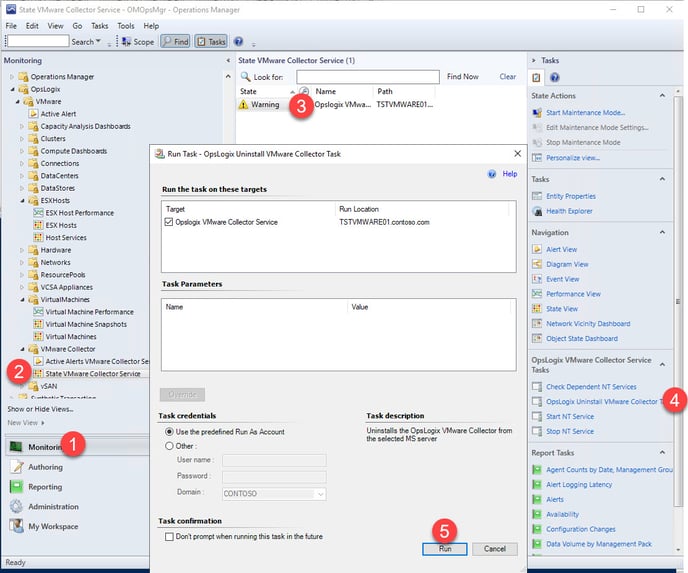Open the Help link in the Run Task dialog
The width and height of the screenshot is (688, 573).
click(x=509, y=174)
